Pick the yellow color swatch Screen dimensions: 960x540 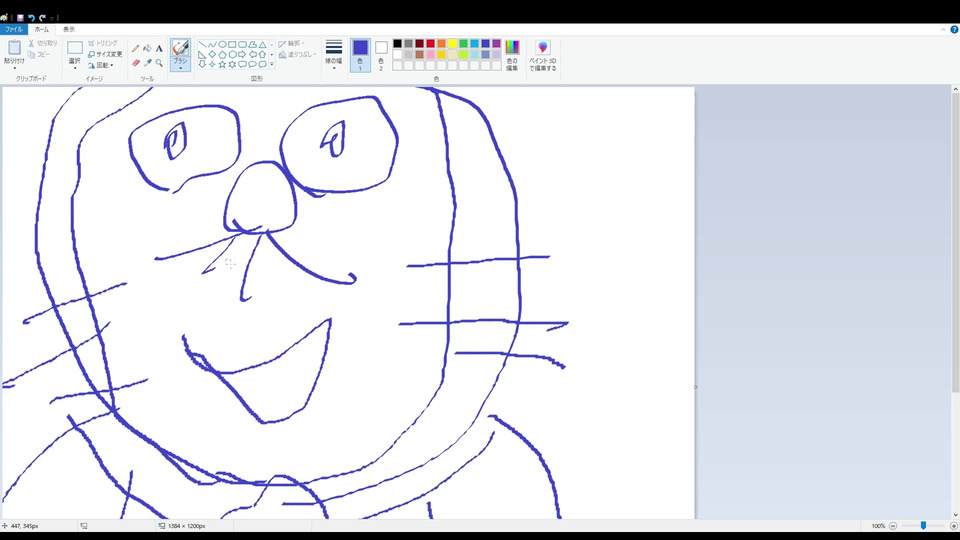[x=452, y=43]
